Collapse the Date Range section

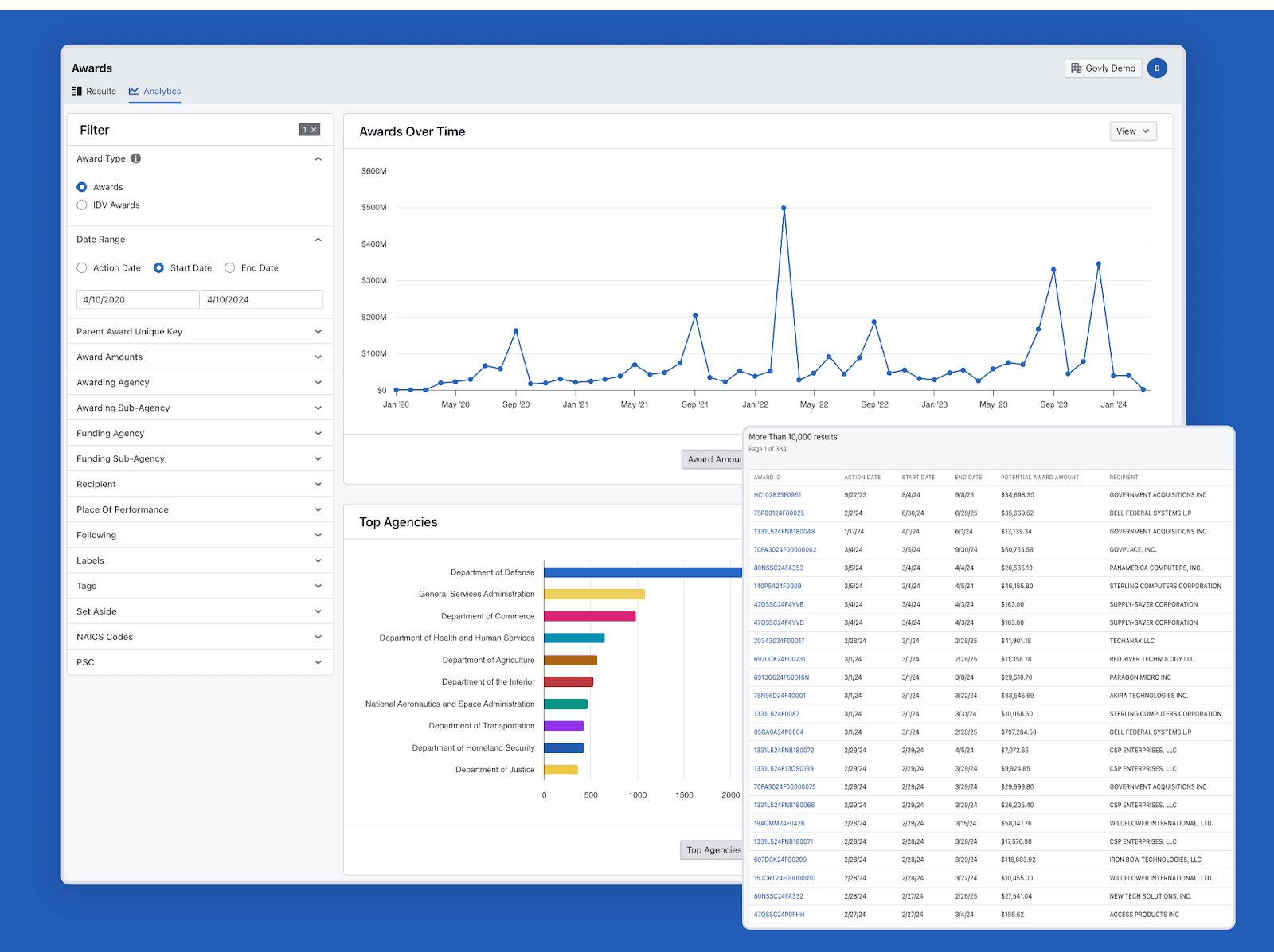[318, 240]
